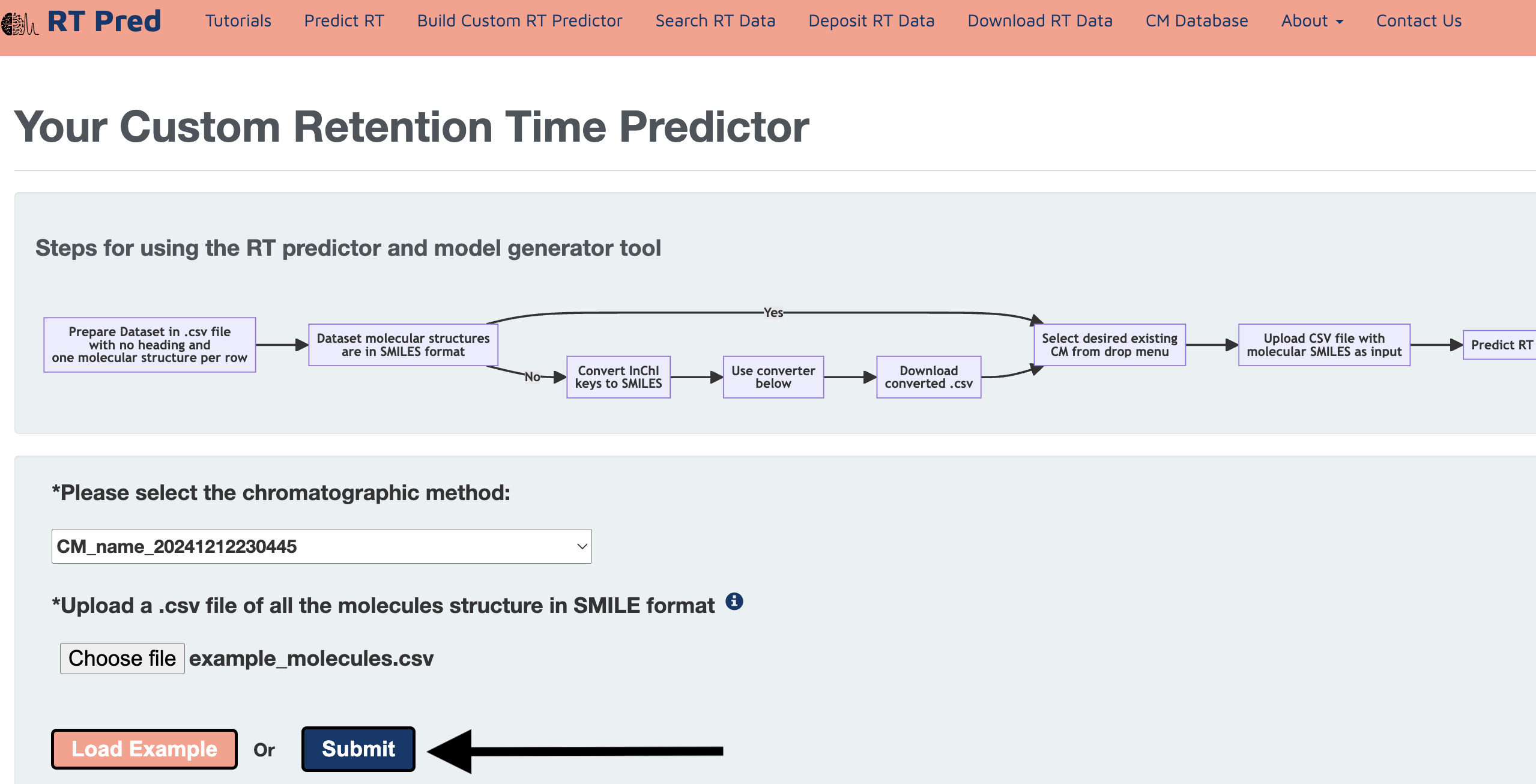1536x784 pixels.
Task: Navigate to Search RT Data
Action: [715, 21]
